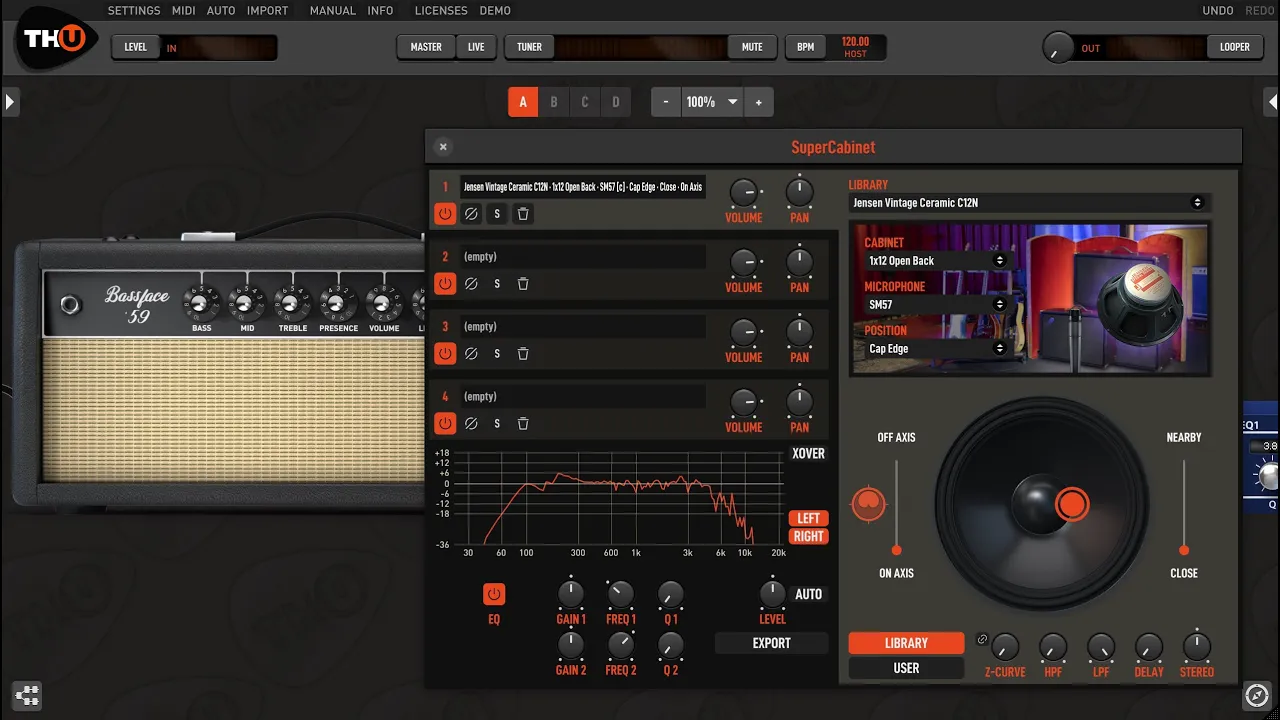Viewport: 1280px width, 720px height.
Task: Click the Q 2 EQ knob
Action: [x=671, y=645]
